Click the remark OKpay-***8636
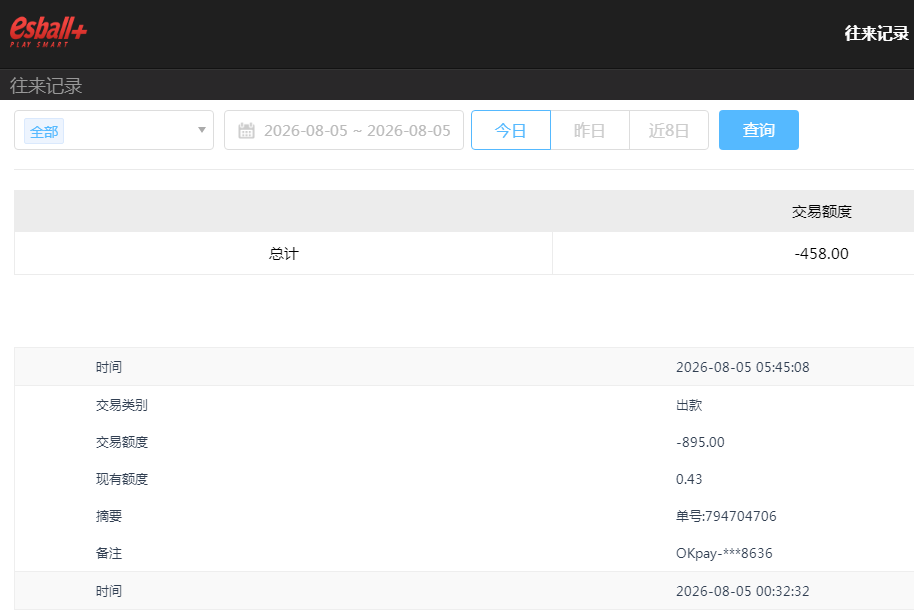914x610 pixels. click(x=724, y=553)
